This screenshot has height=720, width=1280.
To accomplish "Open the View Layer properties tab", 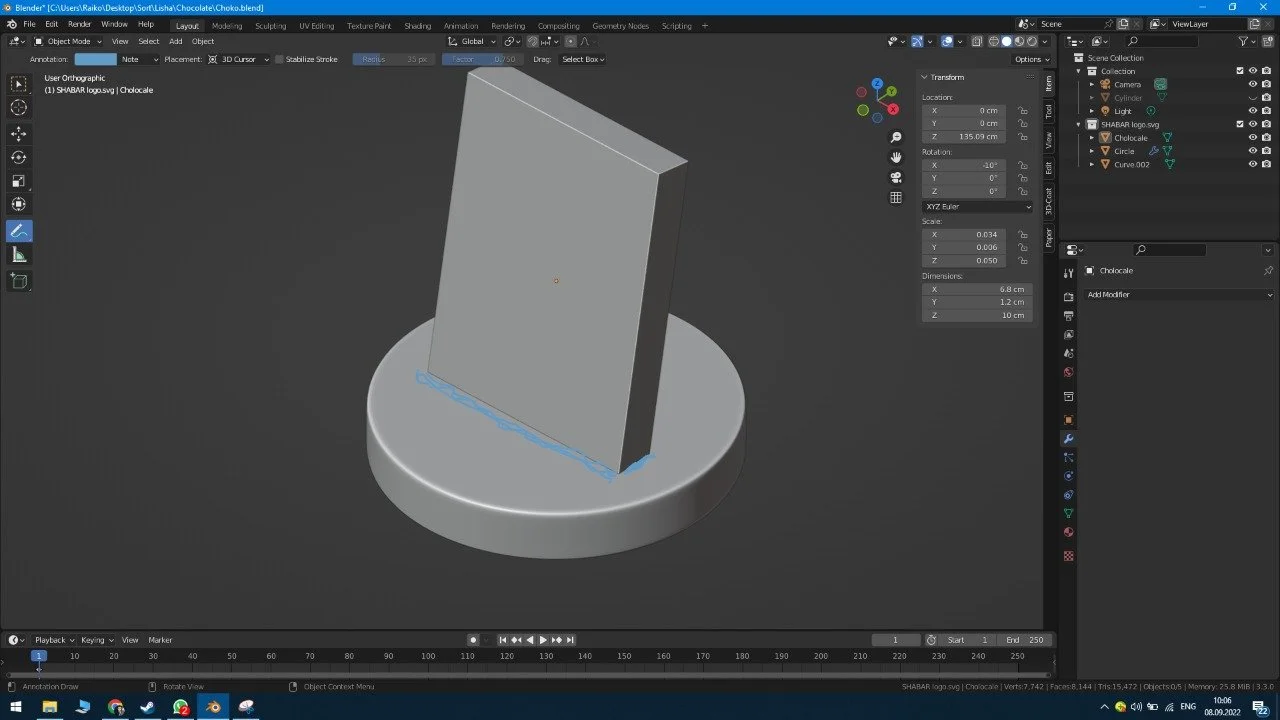I will (1068, 335).
